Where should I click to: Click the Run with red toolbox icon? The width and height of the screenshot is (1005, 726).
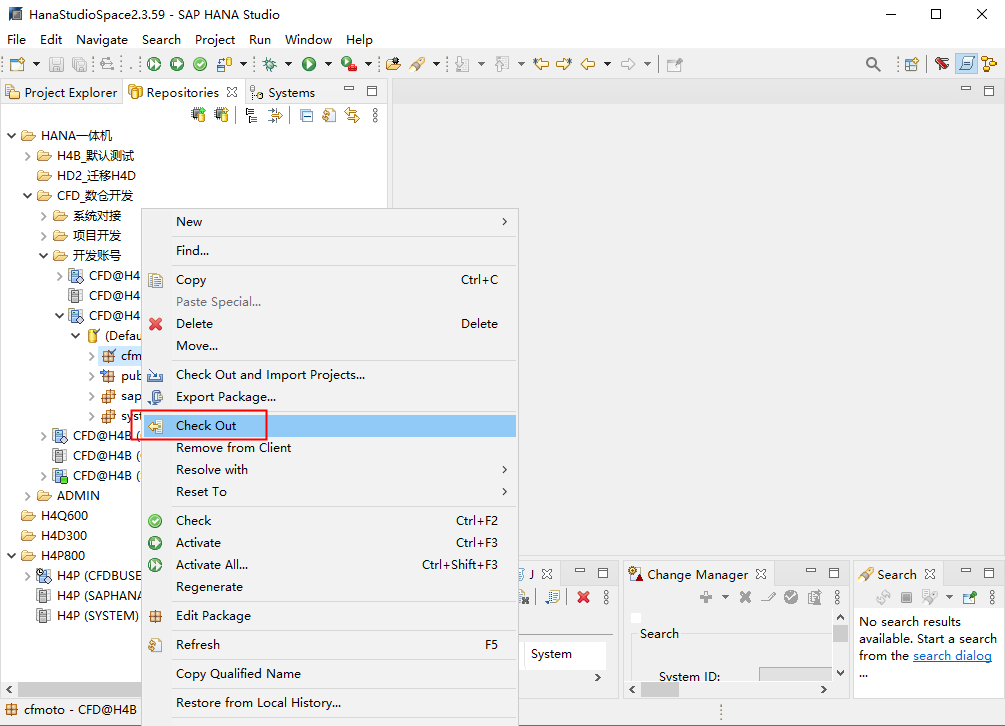pyautogui.click(x=349, y=64)
